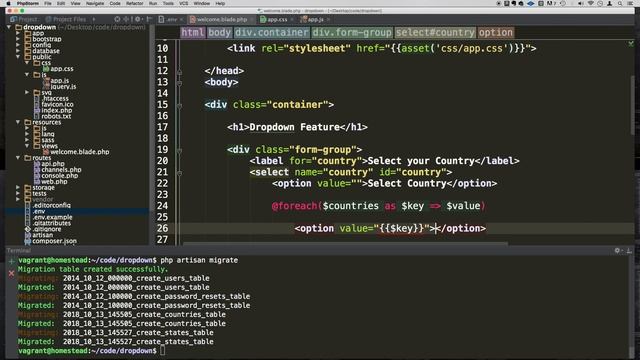Screen dimensions: 640x360
Task: Click the code folding marker on line 19
Action: pyautogui.click(x=179, y=150)
